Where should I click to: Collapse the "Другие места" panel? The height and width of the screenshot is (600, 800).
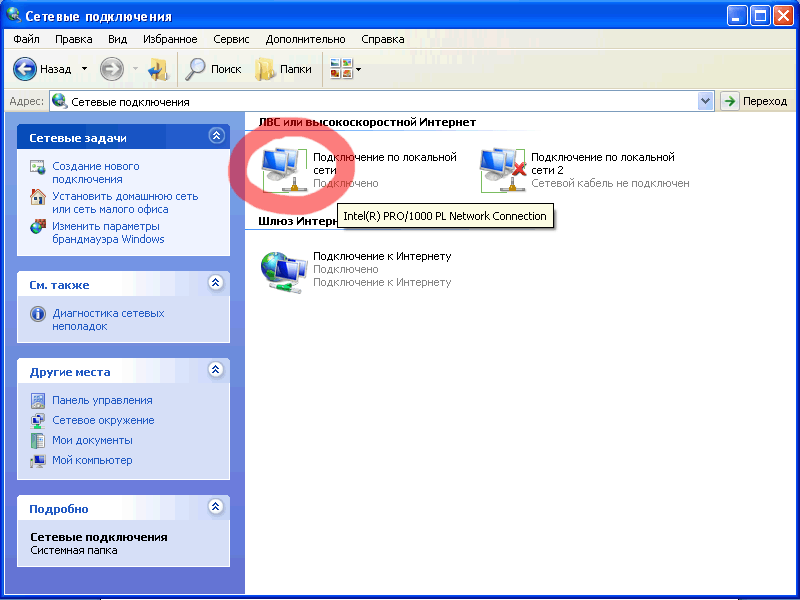216,371
